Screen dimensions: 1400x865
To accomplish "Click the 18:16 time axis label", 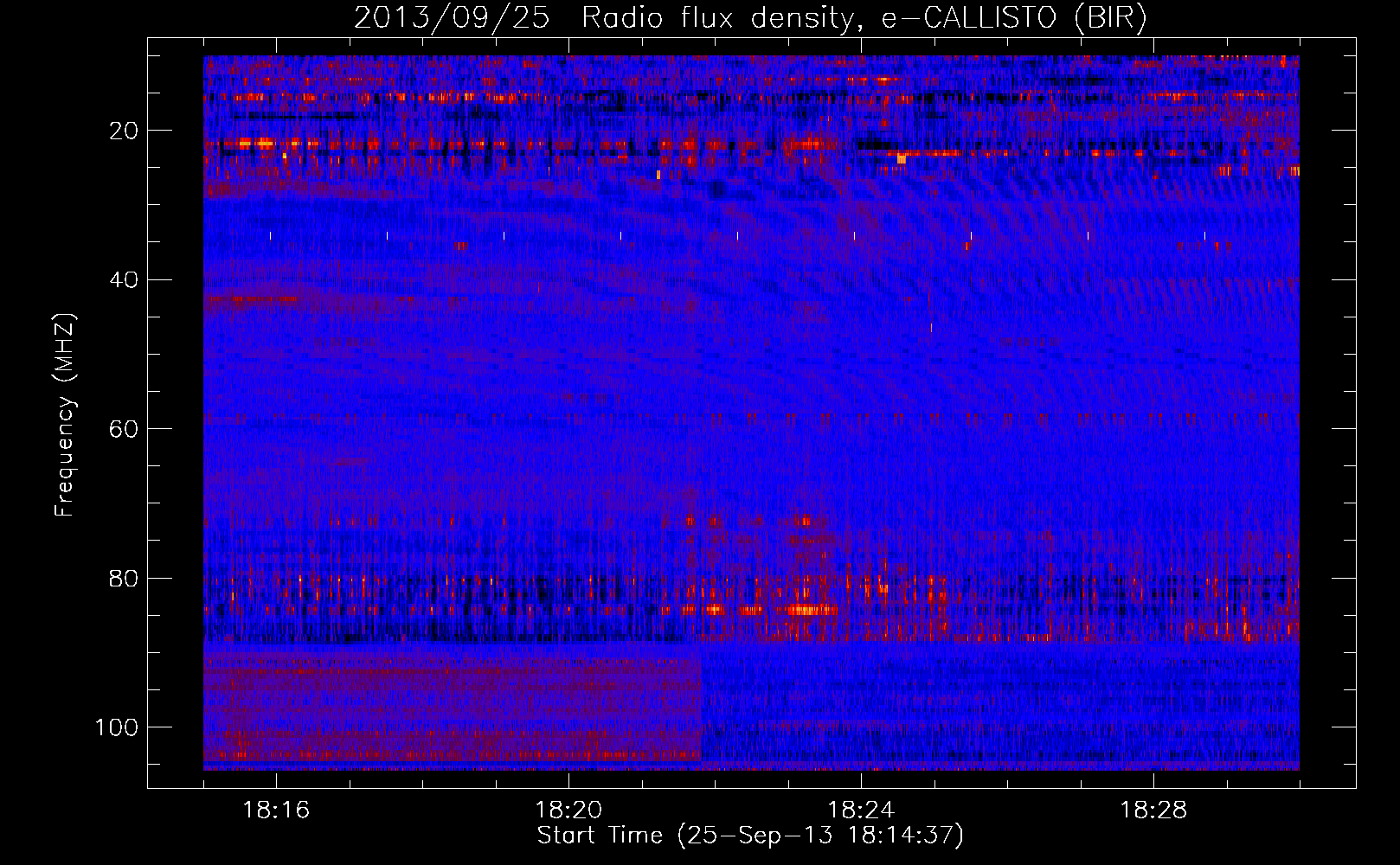I will coord(276,811).
